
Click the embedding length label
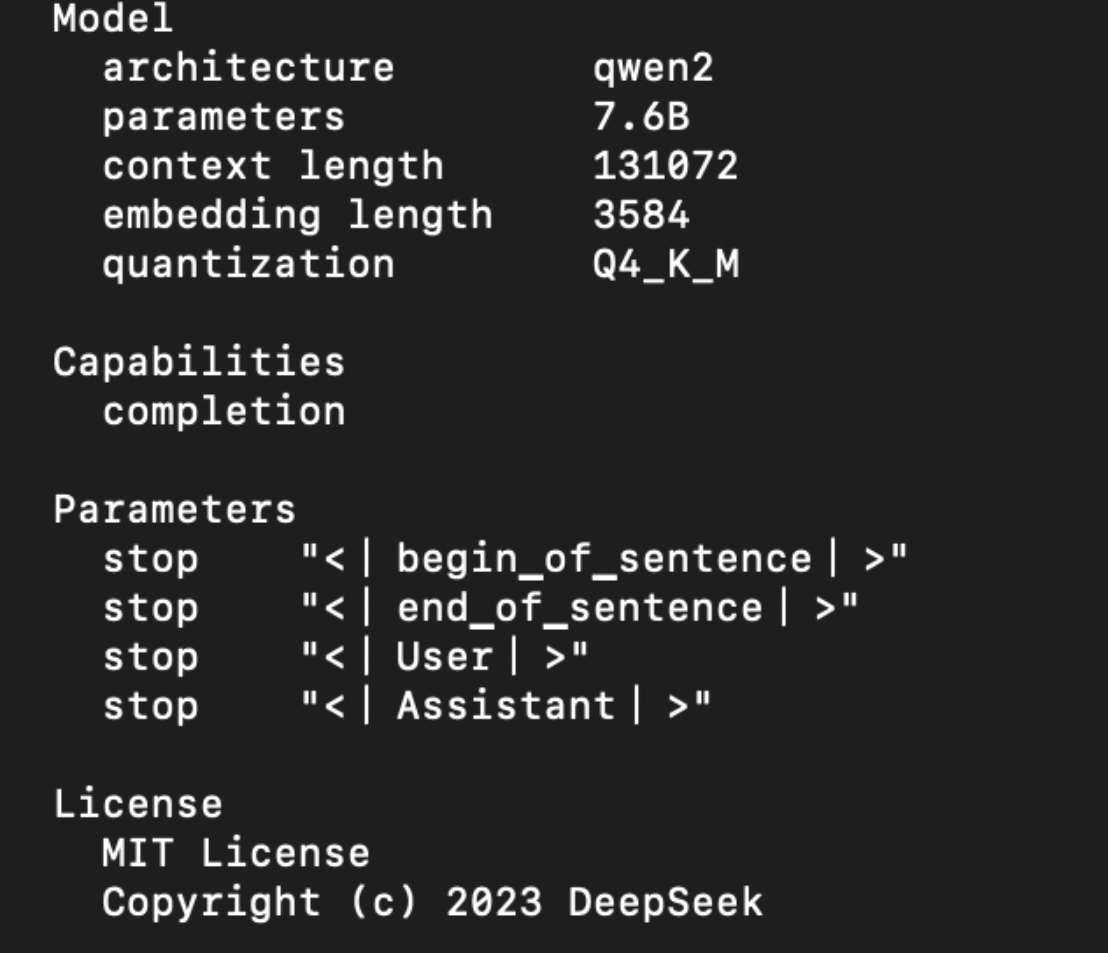297,215
